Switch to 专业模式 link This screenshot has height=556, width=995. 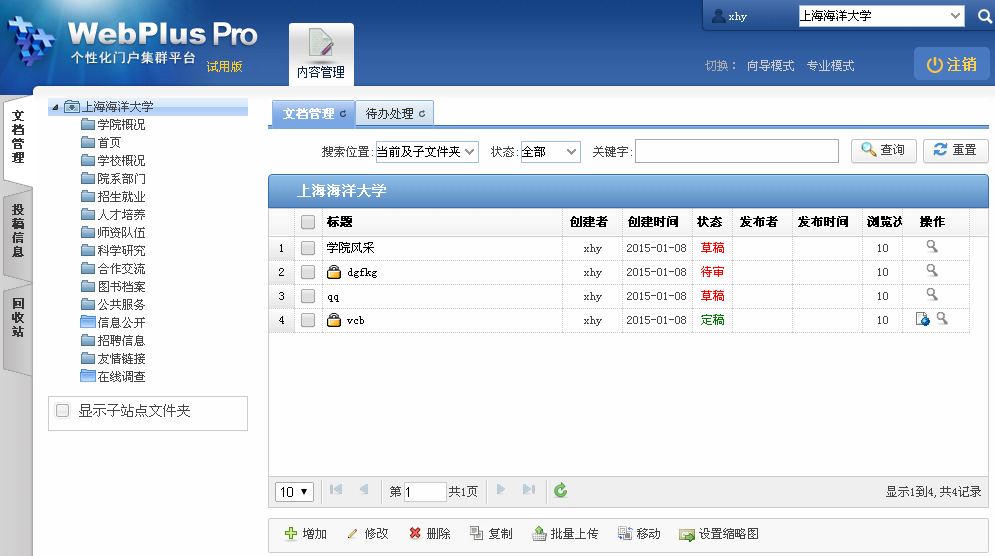click(x=830, y=66)
